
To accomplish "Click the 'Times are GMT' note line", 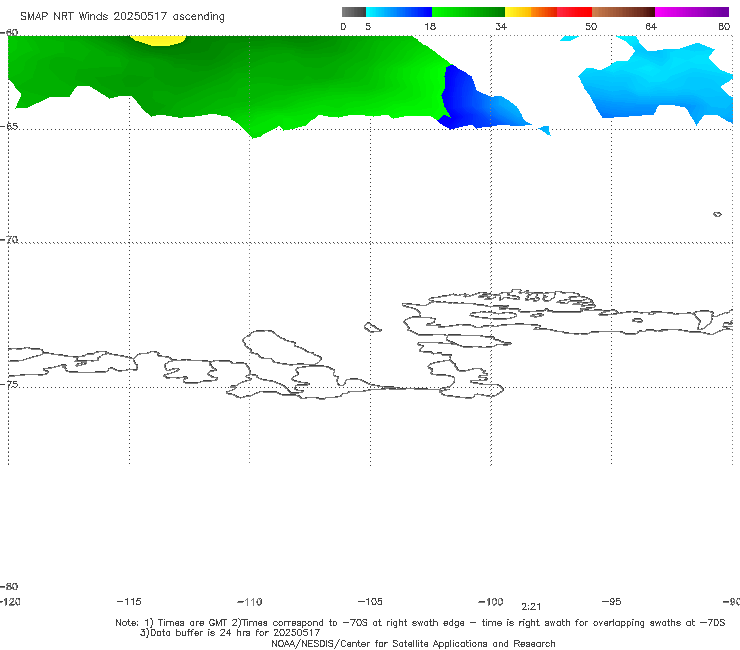I will 420,623.
